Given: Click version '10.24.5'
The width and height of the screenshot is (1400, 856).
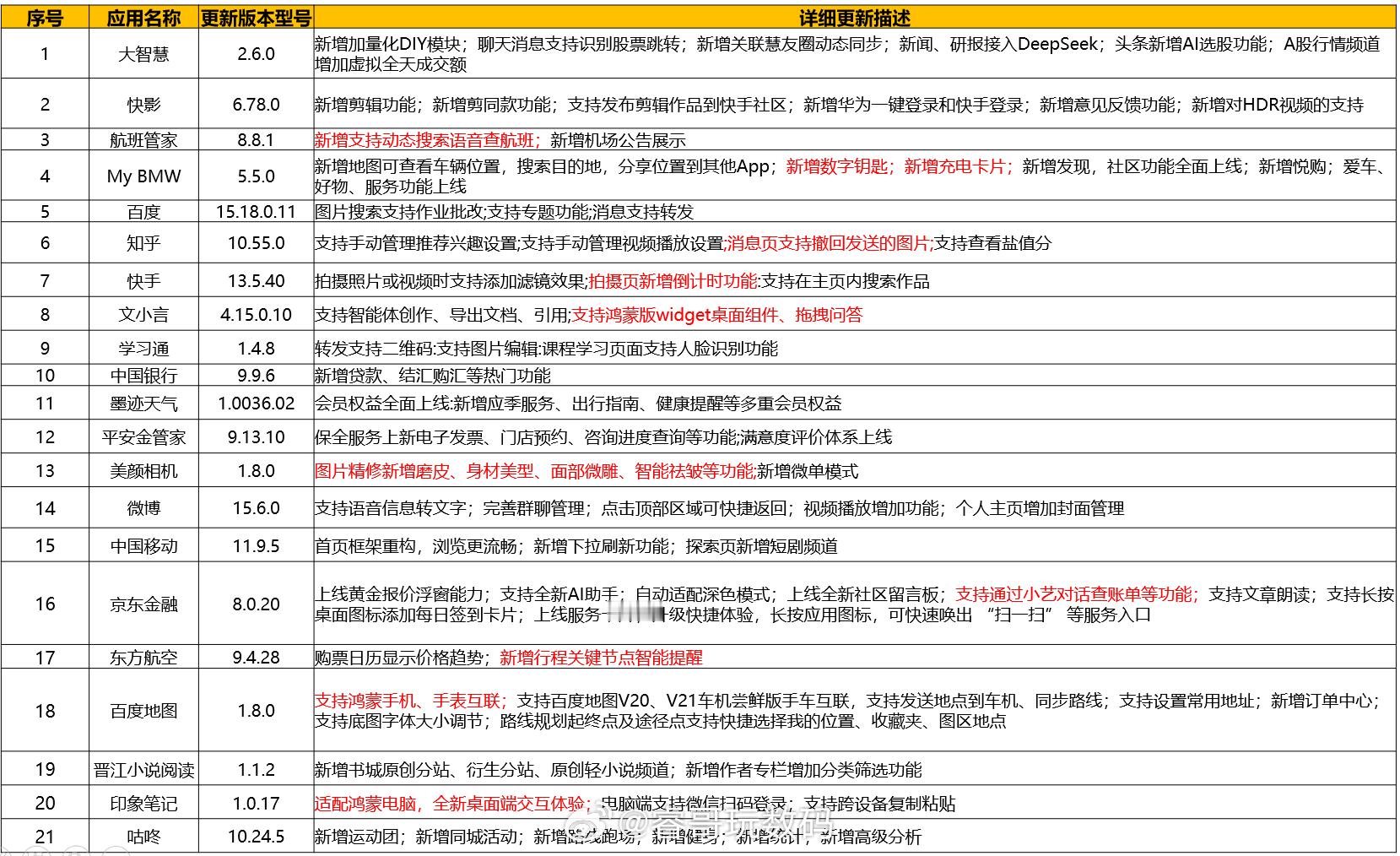Looking at the screenshot, I should click(256, 837).
